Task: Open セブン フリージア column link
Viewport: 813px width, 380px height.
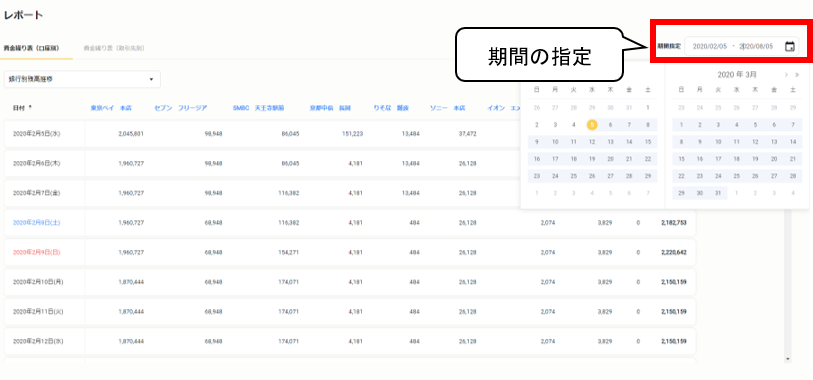Action: [181, 108]
